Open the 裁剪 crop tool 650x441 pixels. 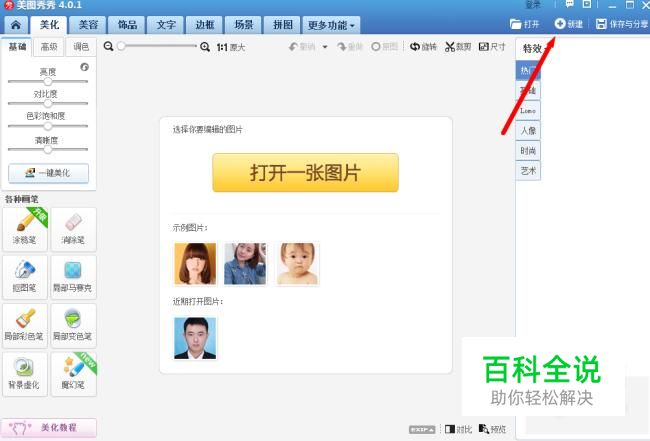[458, 47]
